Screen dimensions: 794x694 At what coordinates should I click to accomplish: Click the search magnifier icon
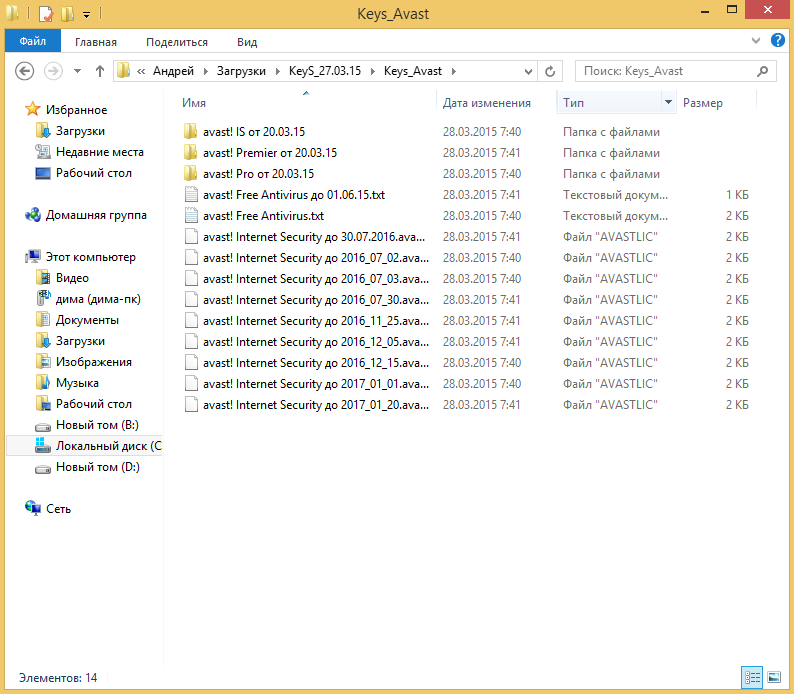(763, 71)
